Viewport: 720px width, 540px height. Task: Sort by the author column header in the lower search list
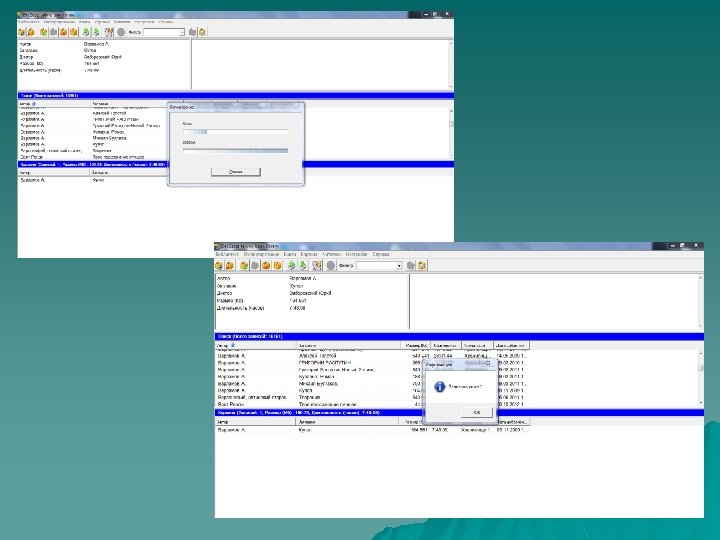point(255,345)
